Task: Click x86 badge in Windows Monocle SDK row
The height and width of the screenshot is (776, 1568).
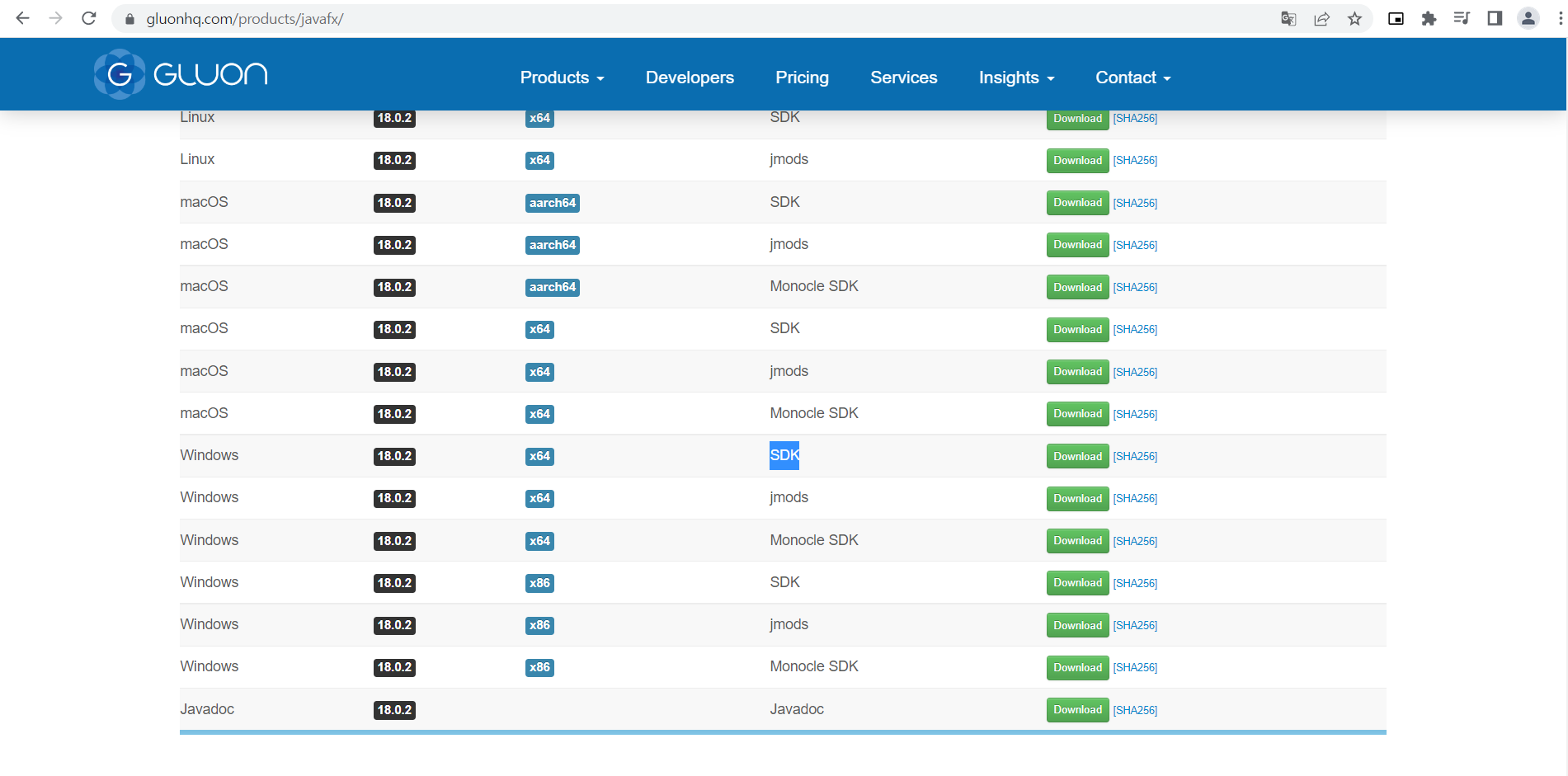Action: (539, 667)
